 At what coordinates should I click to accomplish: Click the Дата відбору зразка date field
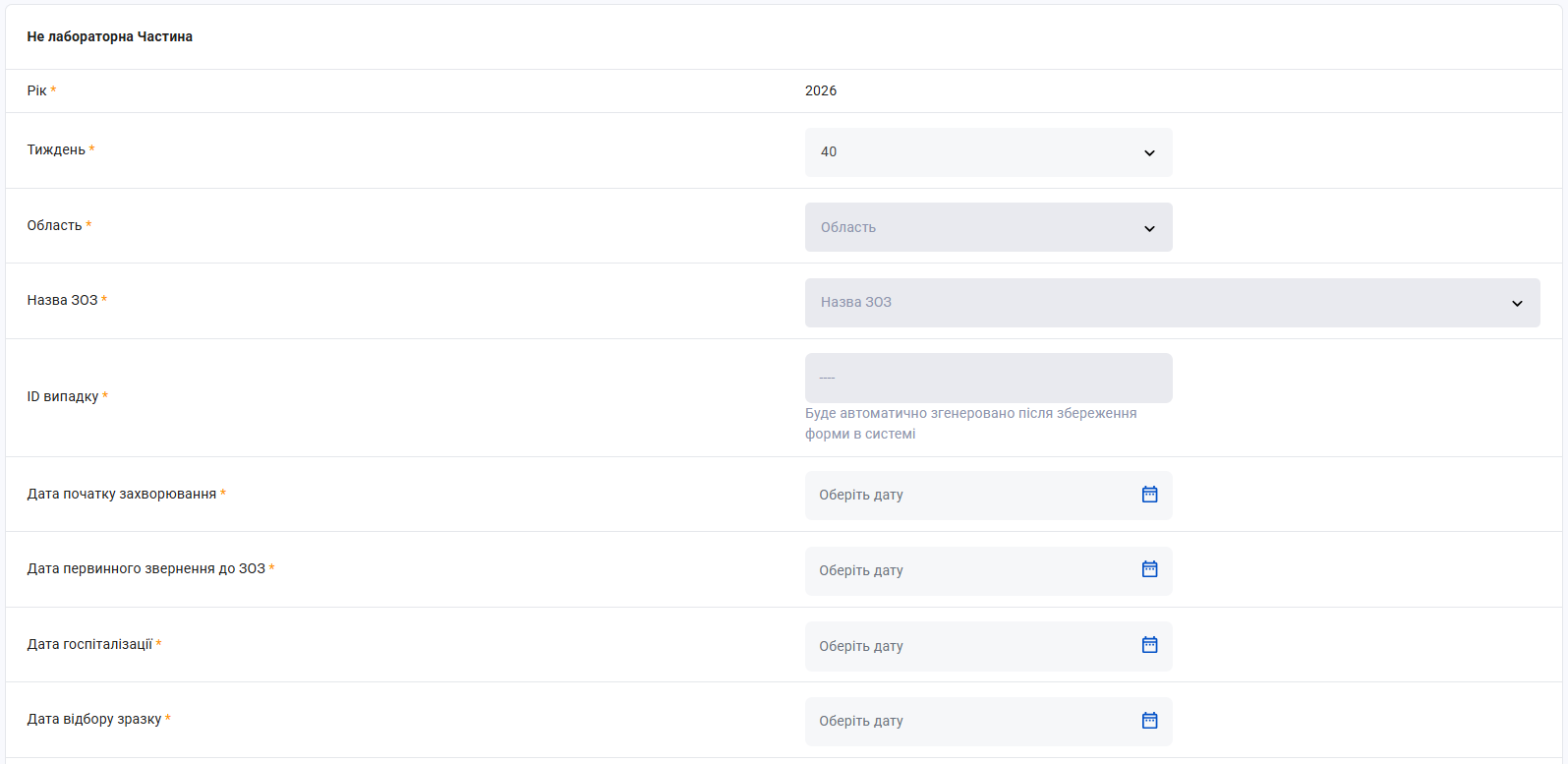[988, 722]
